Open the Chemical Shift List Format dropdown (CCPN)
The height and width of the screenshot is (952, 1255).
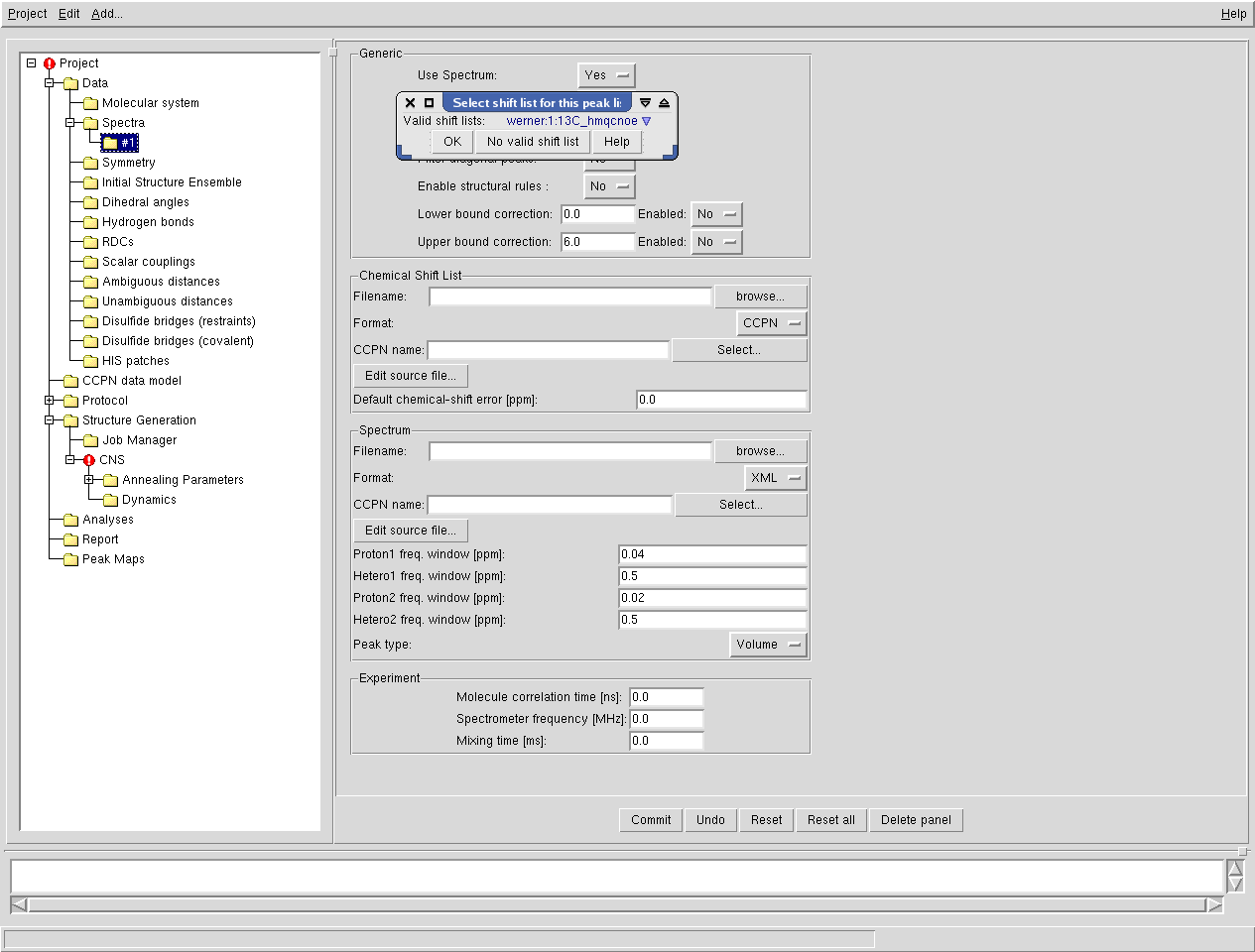[772, 323]
